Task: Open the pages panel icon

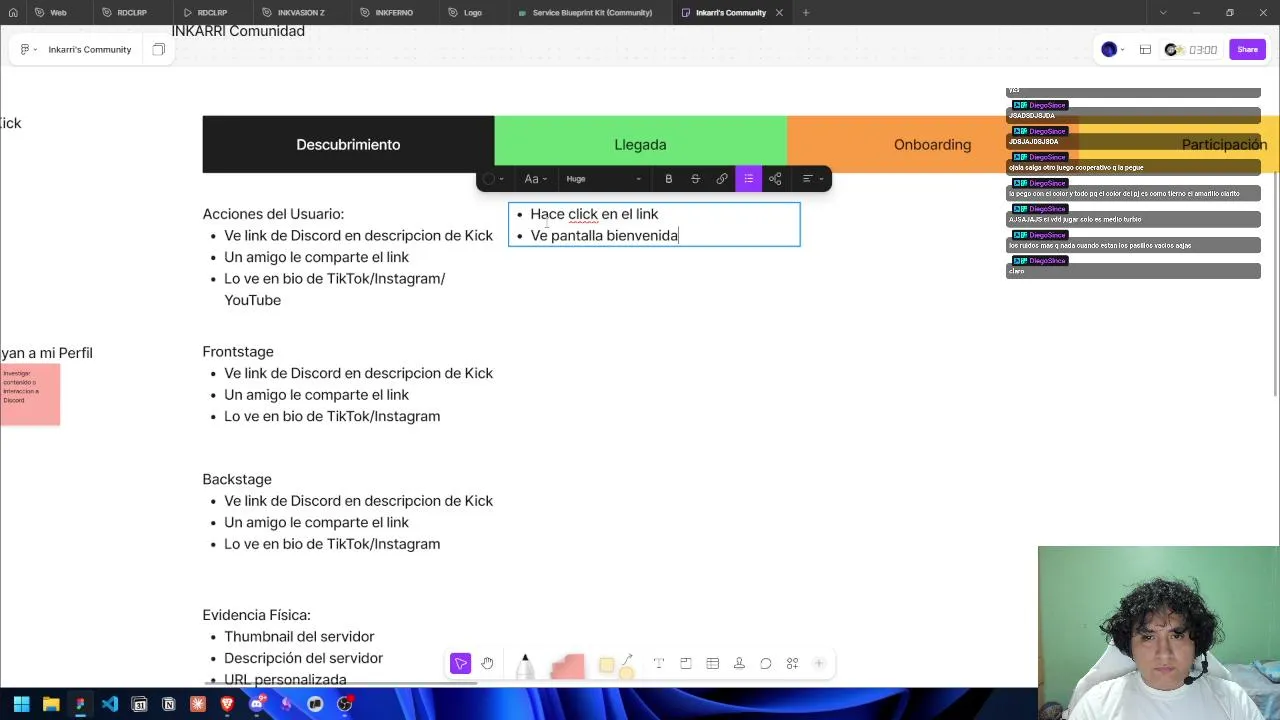Action: pyautogui.click(x=158, y=50)
